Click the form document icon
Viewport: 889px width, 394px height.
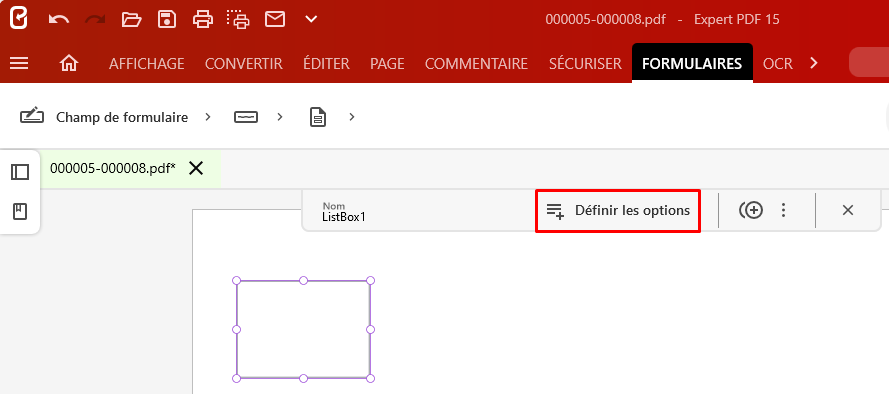coord(318,117)
